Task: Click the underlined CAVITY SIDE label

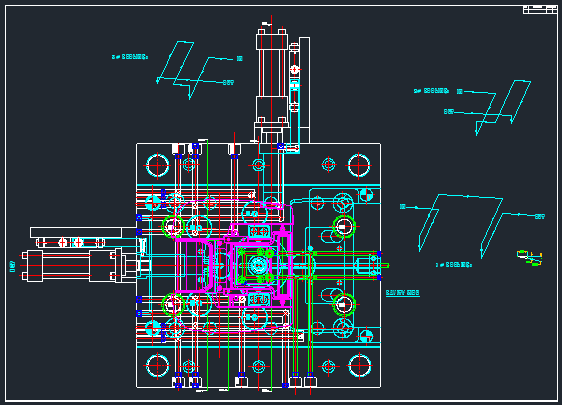Action: point(402,293)
